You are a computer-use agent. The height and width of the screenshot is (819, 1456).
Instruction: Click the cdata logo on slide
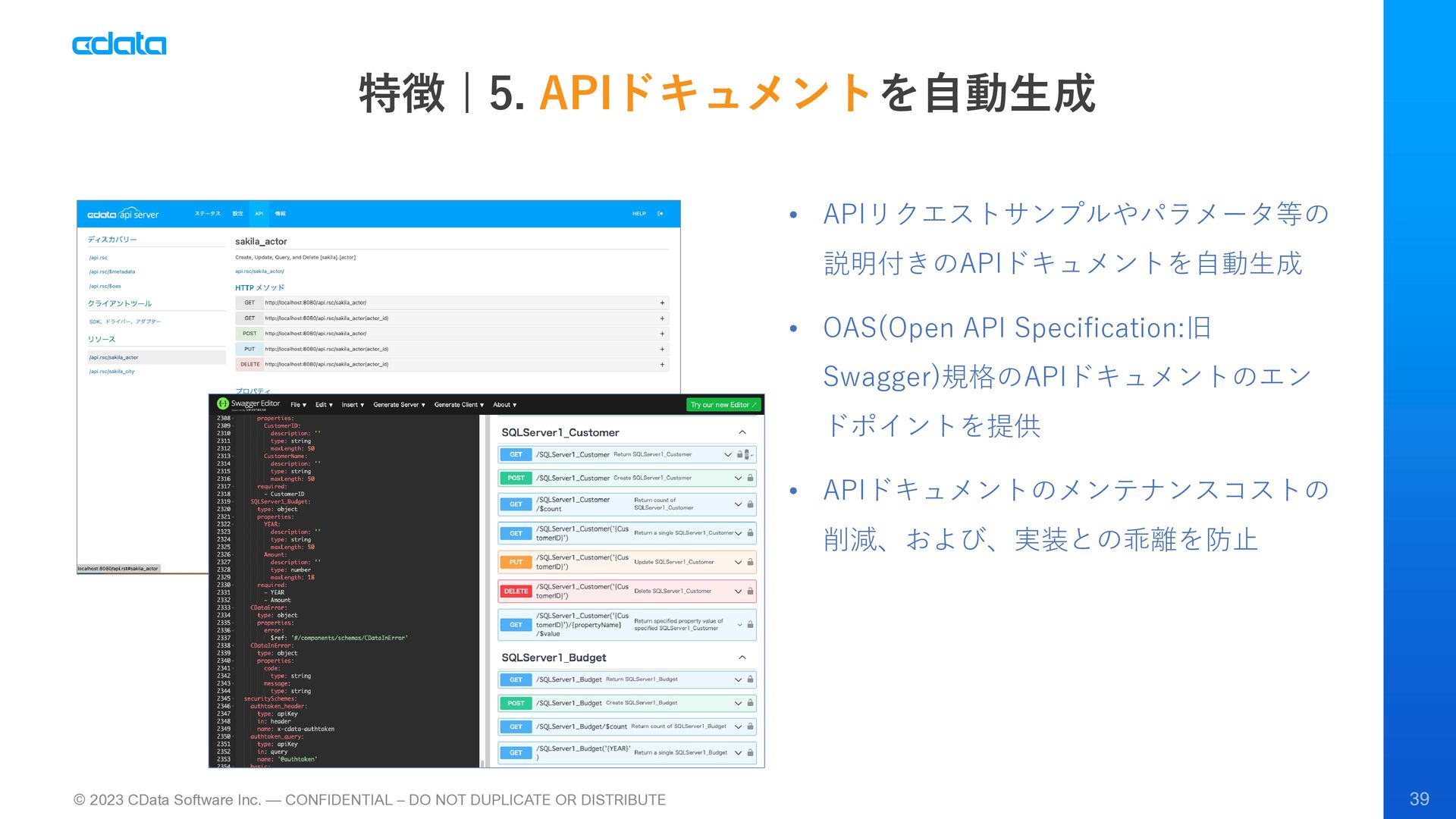coord(119,45)
